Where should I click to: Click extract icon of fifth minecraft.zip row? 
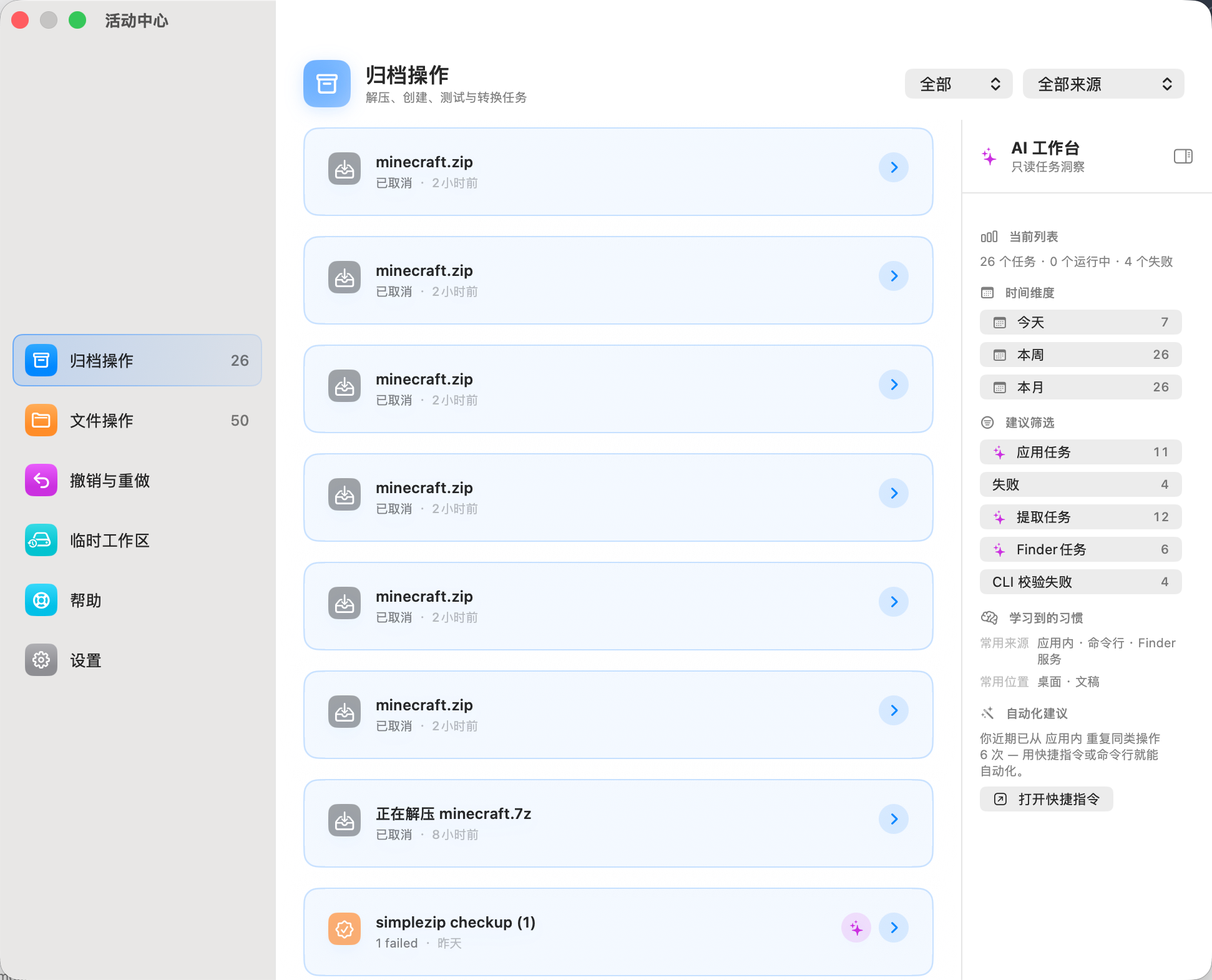(x=345, y=603)
